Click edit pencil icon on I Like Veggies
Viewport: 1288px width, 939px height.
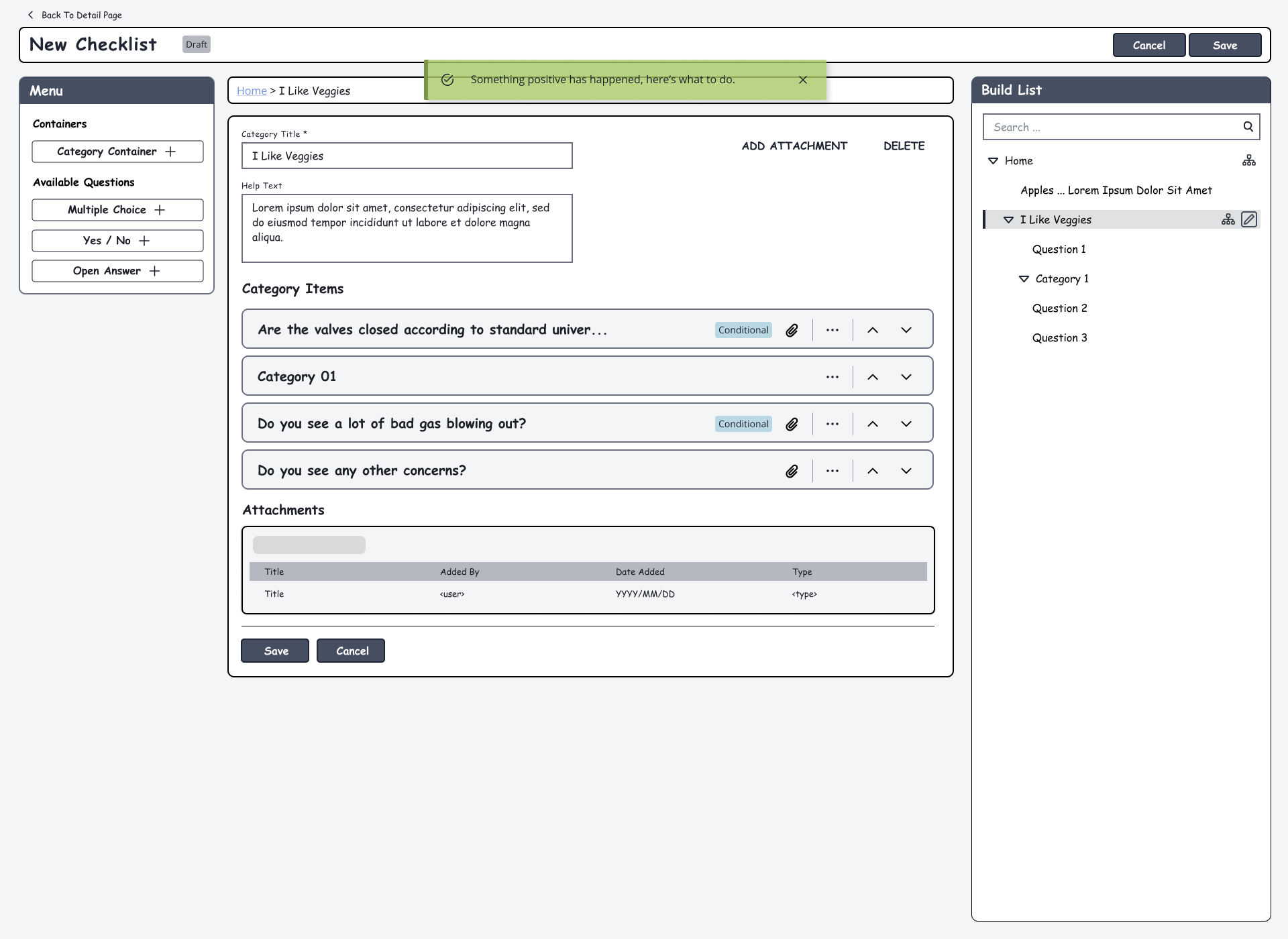[x=1249, y=219]
